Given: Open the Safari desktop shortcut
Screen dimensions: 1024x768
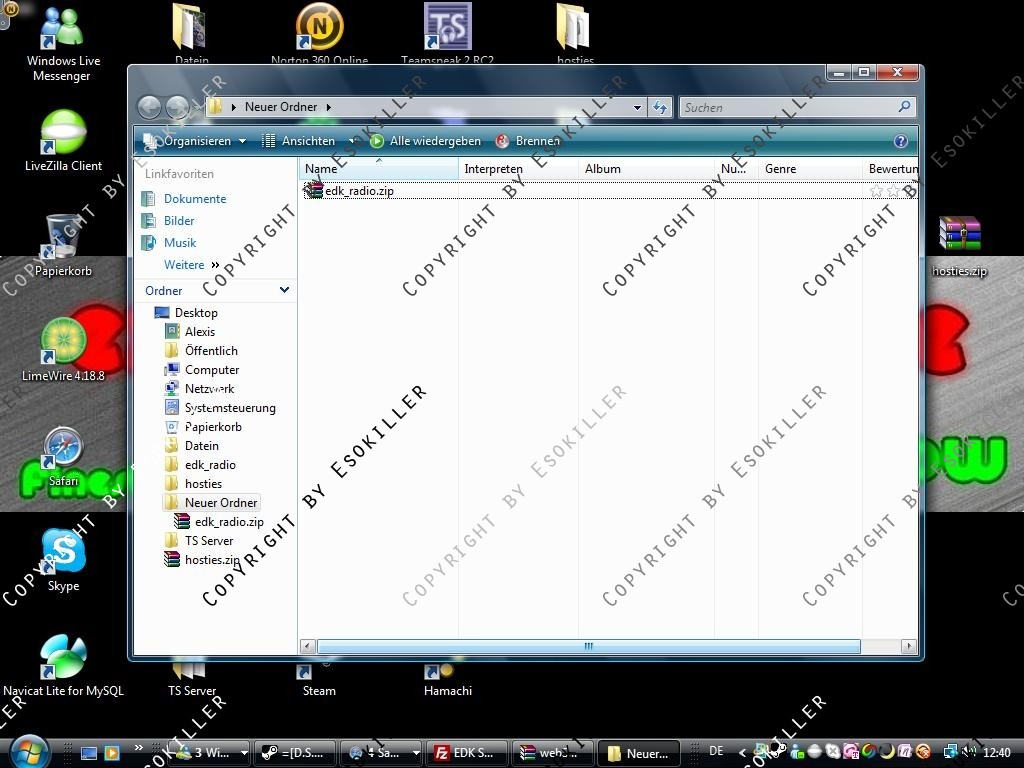Looking at the screenshot, I should pyautogui.click(x=63, y=451).
